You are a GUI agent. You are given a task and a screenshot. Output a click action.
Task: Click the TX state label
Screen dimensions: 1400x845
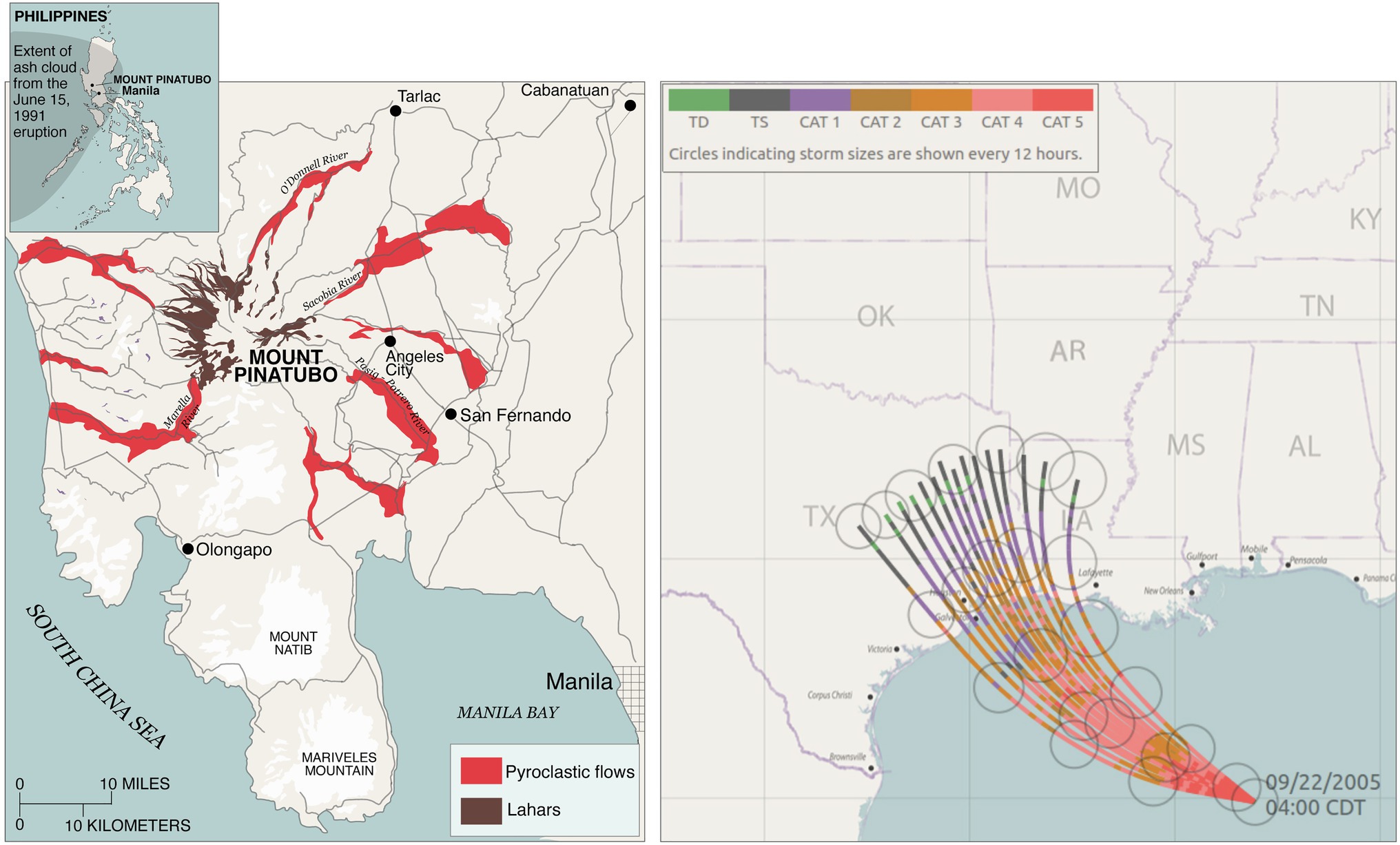tap(820, 516)
